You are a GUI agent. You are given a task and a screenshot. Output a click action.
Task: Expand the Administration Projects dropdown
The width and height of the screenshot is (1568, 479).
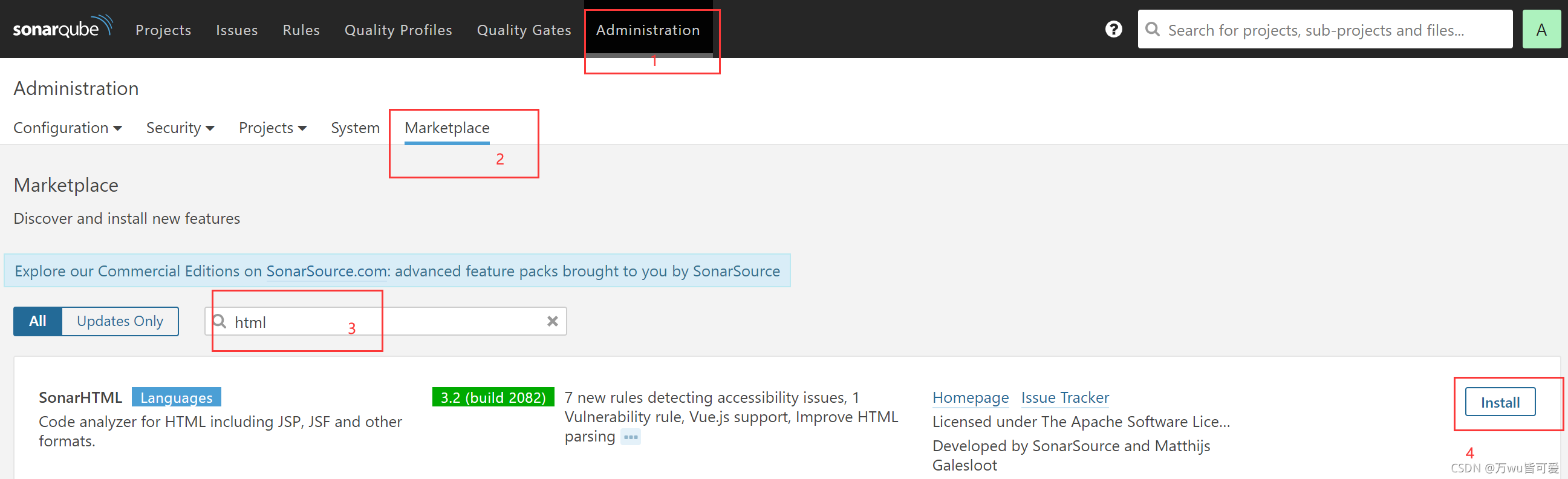tap(273, 128)
